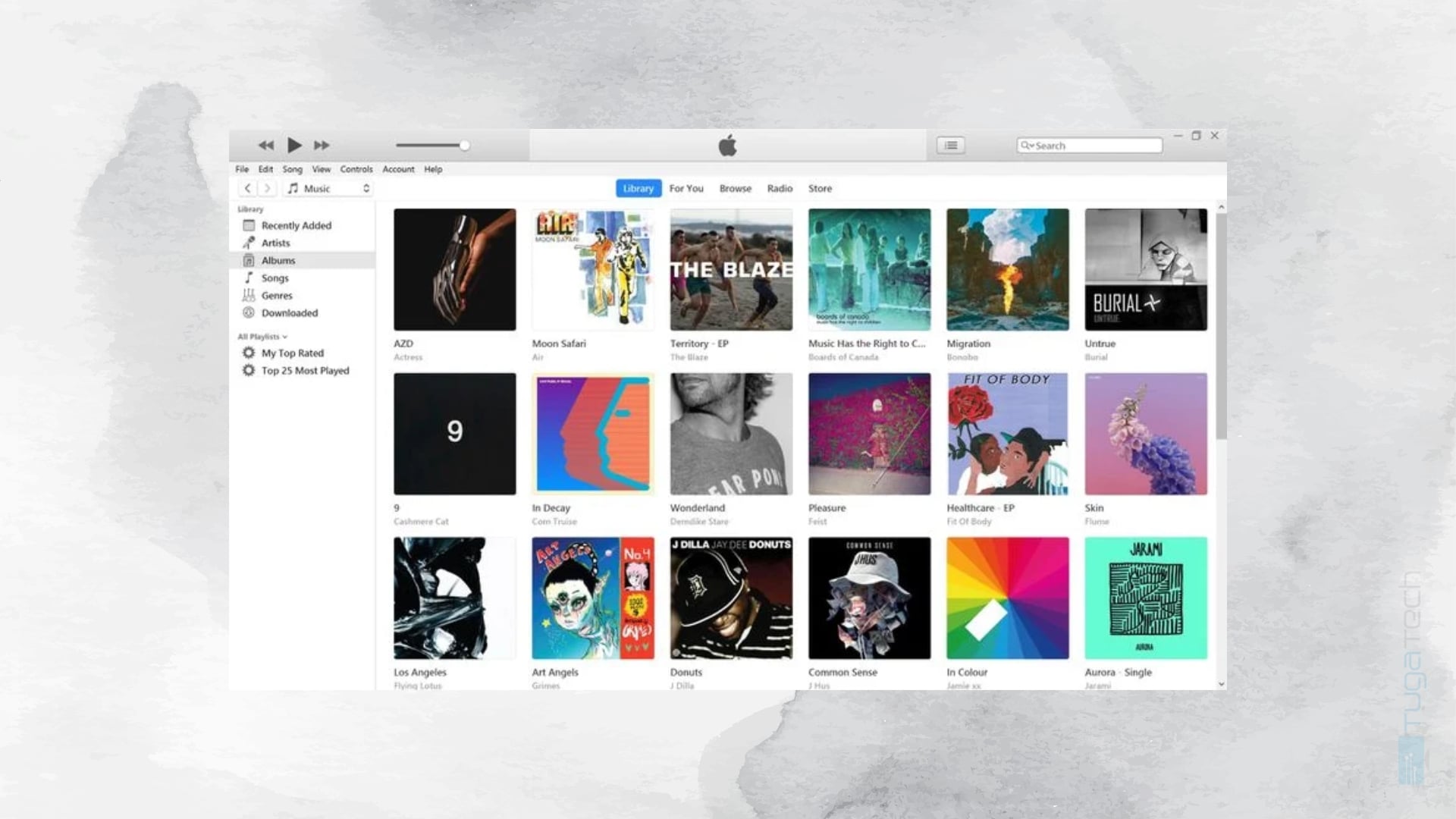Click the rewind previous track button
The width and height of the screenshot is (1456, 819).
[265, 145]
